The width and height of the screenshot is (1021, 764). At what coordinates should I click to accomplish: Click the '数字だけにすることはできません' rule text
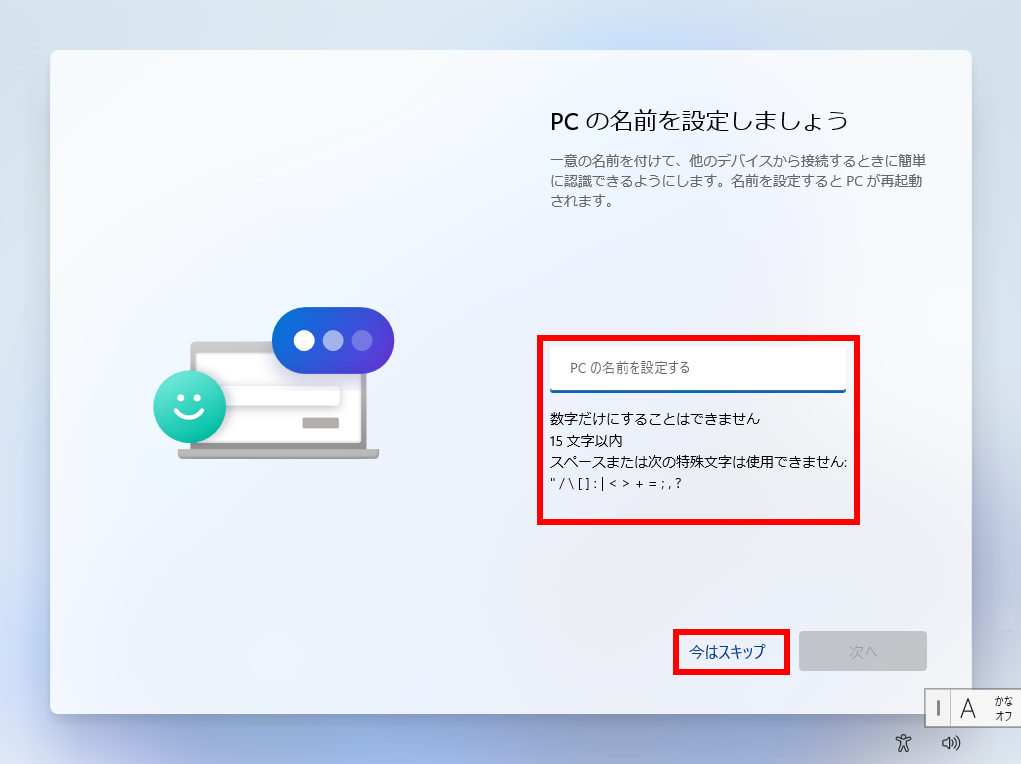pyautogui.click(x=654, y=419)
